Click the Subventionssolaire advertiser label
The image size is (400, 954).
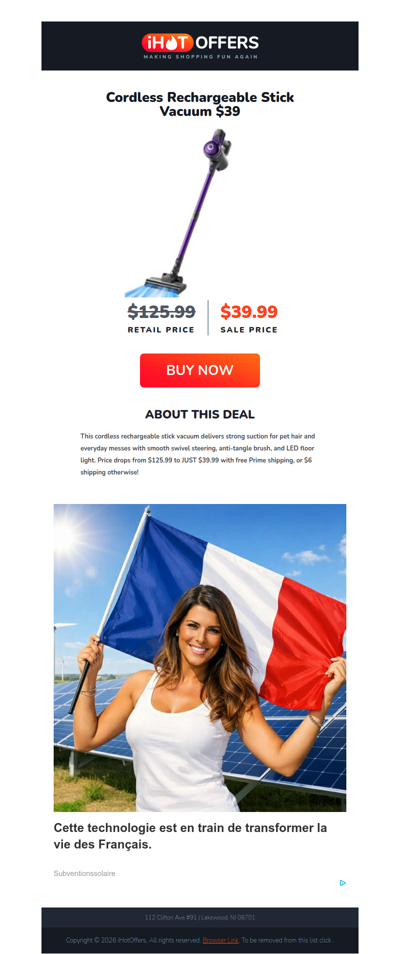coord(84,873)
